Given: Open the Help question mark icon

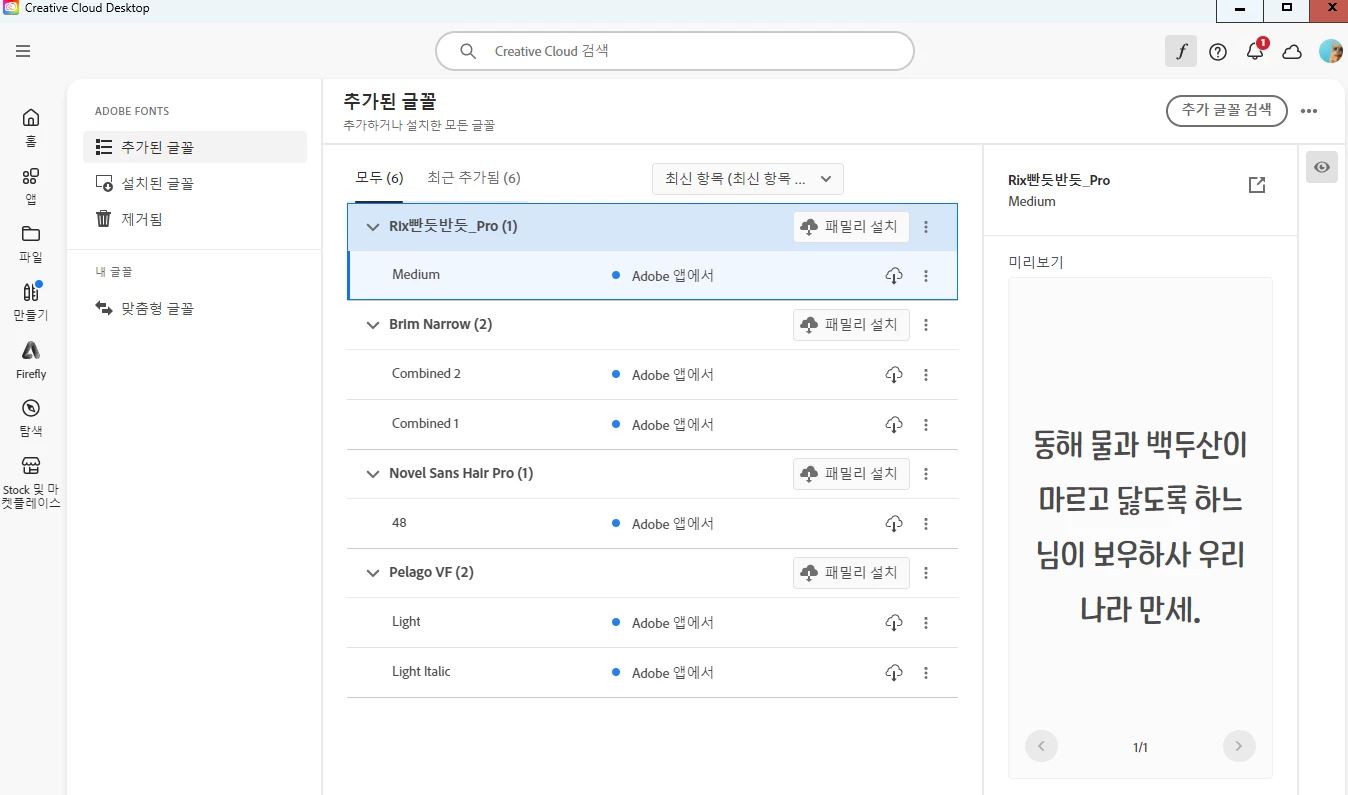Looking at the screenshot, I should [x=1218, y=52].
